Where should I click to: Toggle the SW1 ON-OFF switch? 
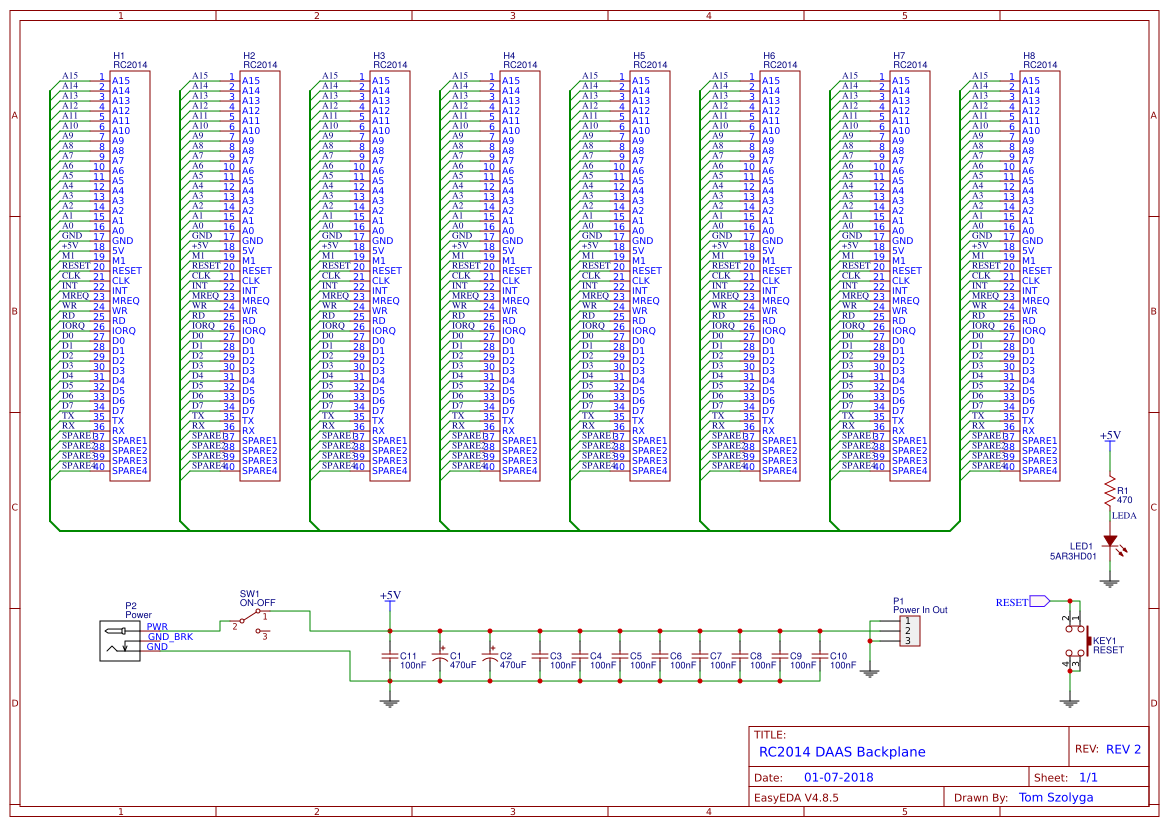pyautogui.click(x=248, y=614)
